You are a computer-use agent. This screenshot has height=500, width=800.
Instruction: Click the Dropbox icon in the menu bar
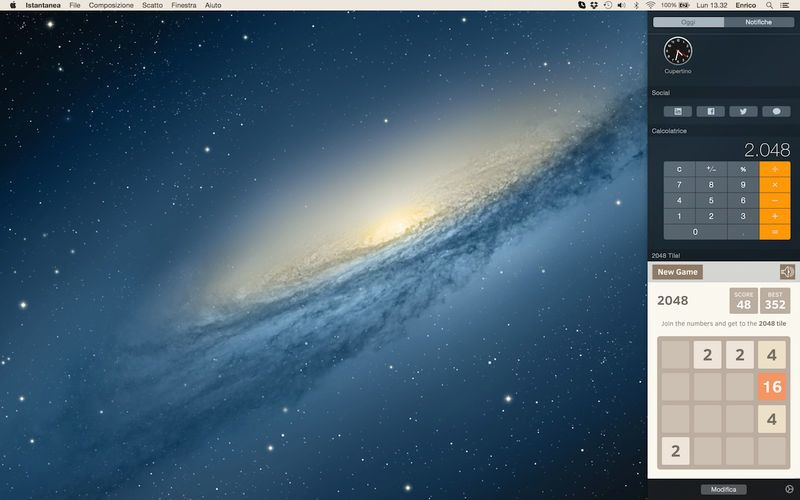tap(594, 5)
